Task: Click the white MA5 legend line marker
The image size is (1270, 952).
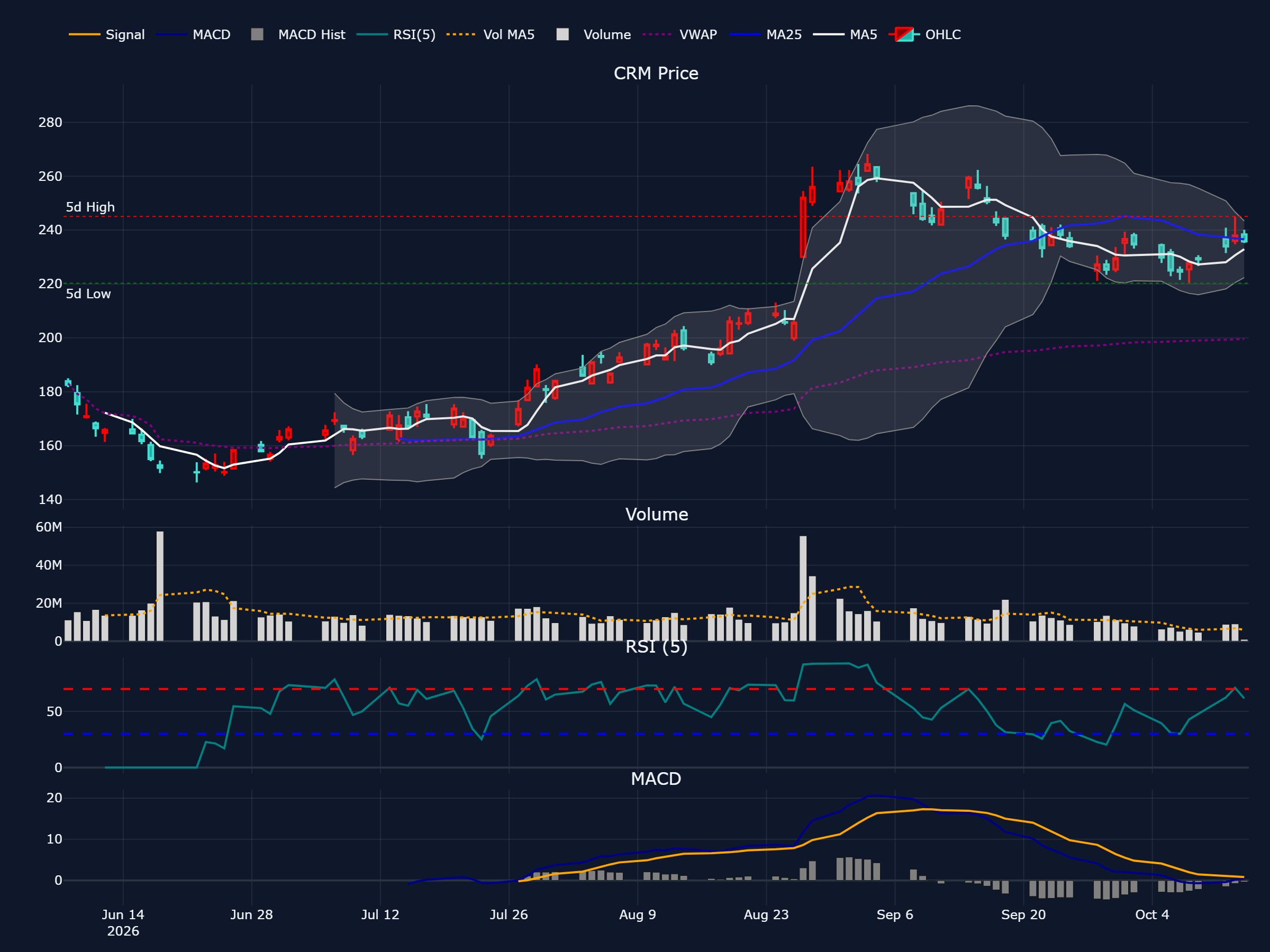Action: click(x=829, y=34)
